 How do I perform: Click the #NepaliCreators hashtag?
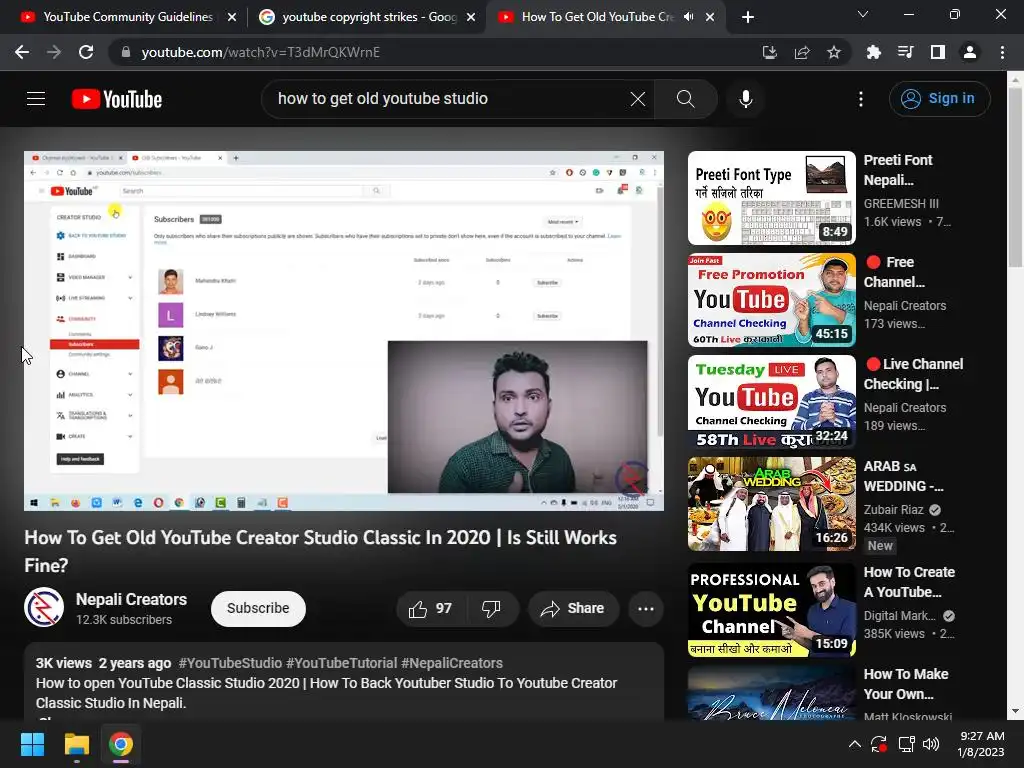click(452, 663)
